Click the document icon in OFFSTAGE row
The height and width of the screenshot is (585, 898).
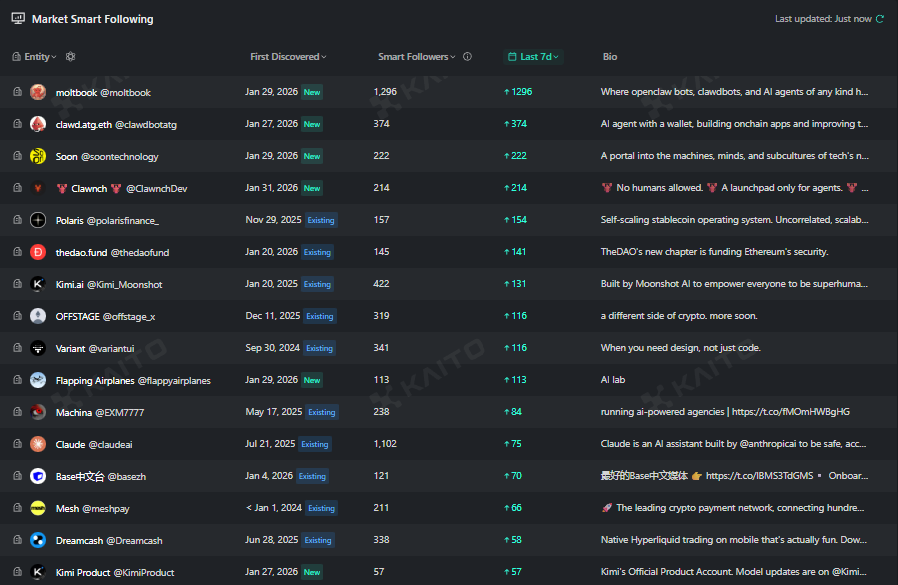click(17, 316)
